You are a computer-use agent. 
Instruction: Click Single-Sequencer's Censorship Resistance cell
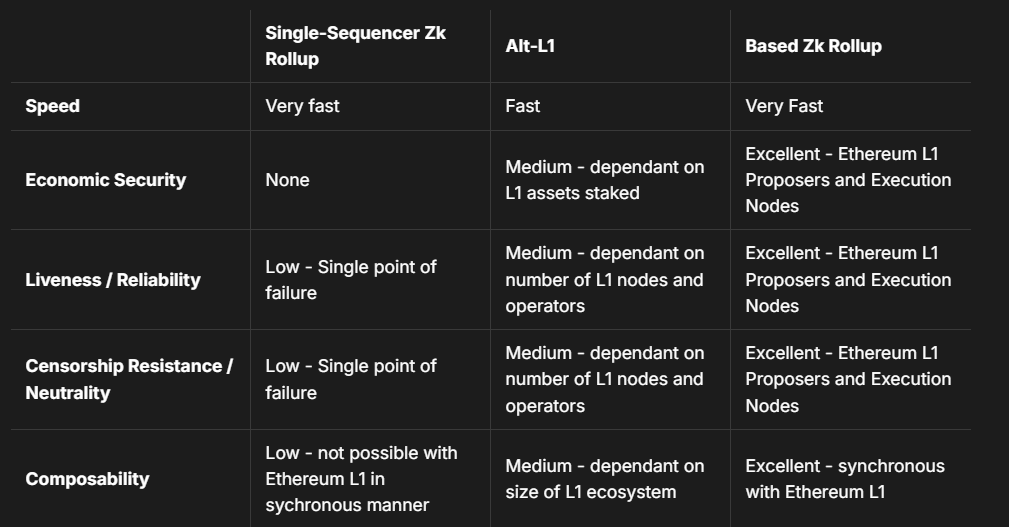tap(350, 379)
